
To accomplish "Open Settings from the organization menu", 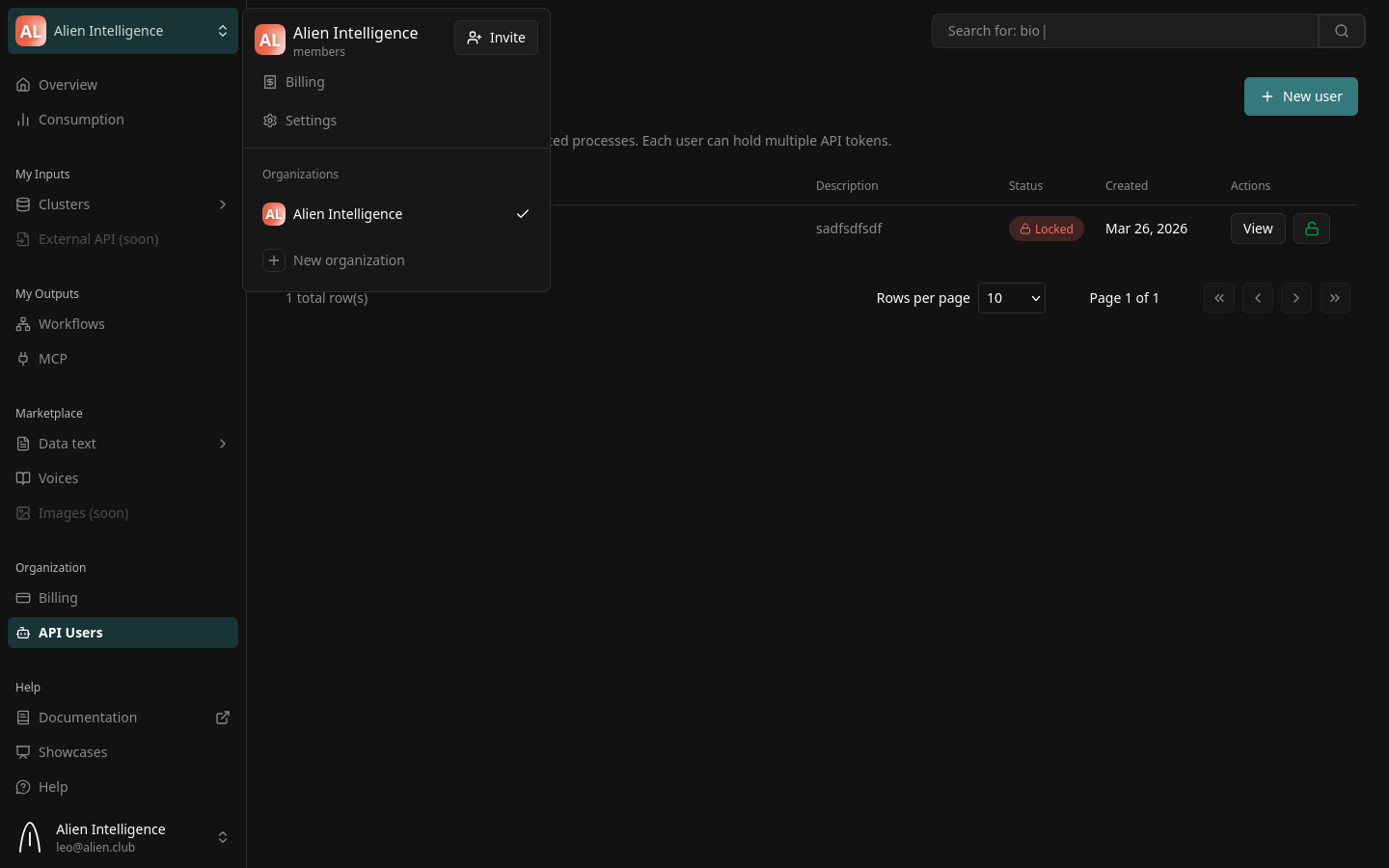I will 311,120.
